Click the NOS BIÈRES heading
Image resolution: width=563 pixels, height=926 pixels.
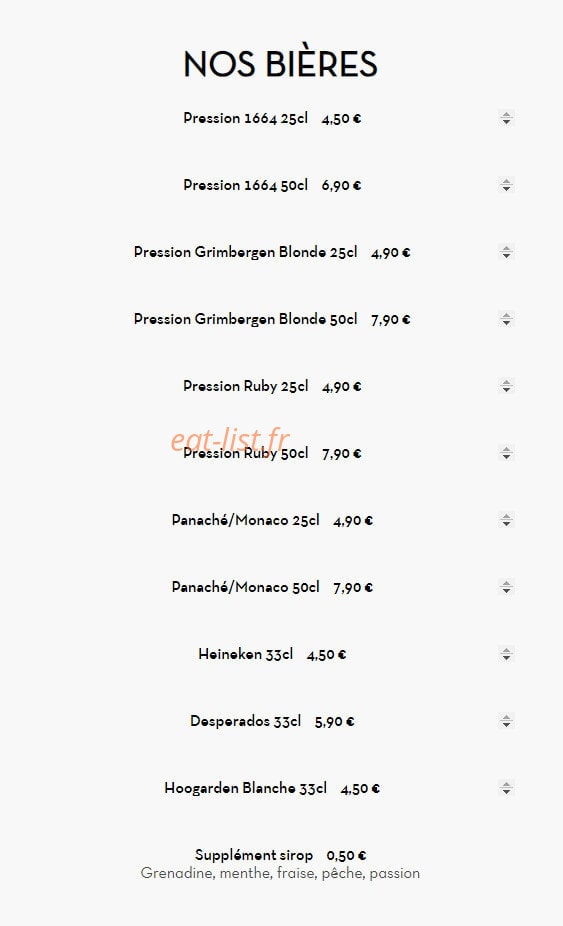click(x=281, y=63)
